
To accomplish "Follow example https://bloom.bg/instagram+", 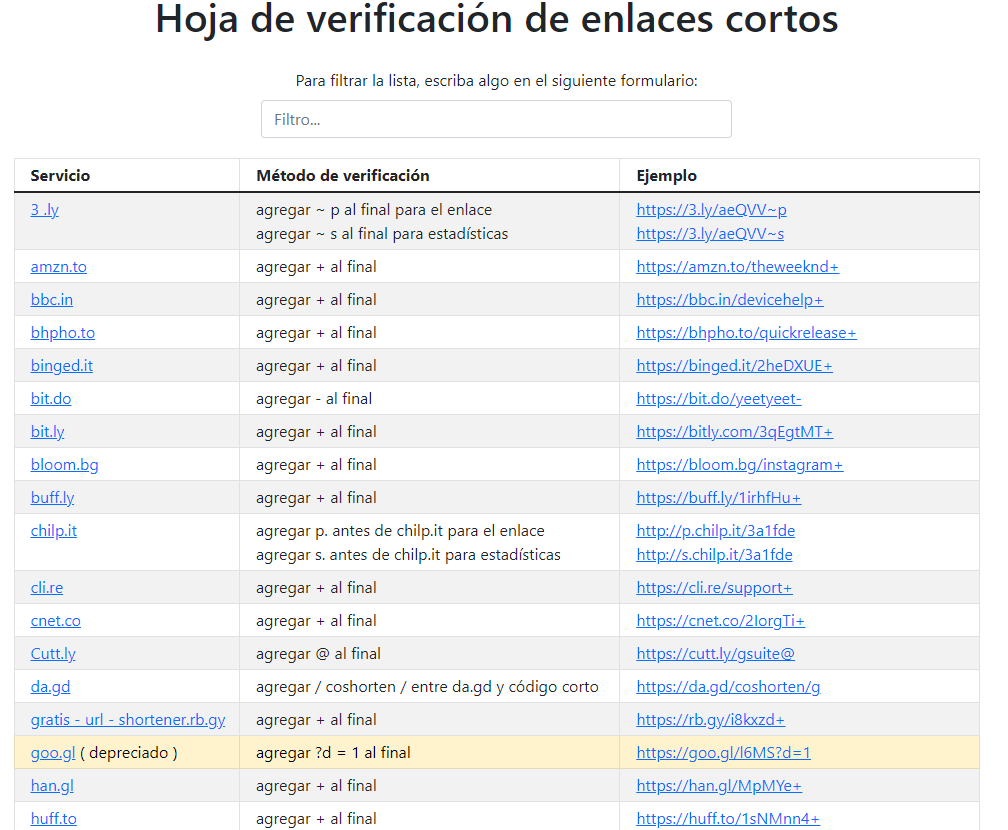I will (740, 465).
